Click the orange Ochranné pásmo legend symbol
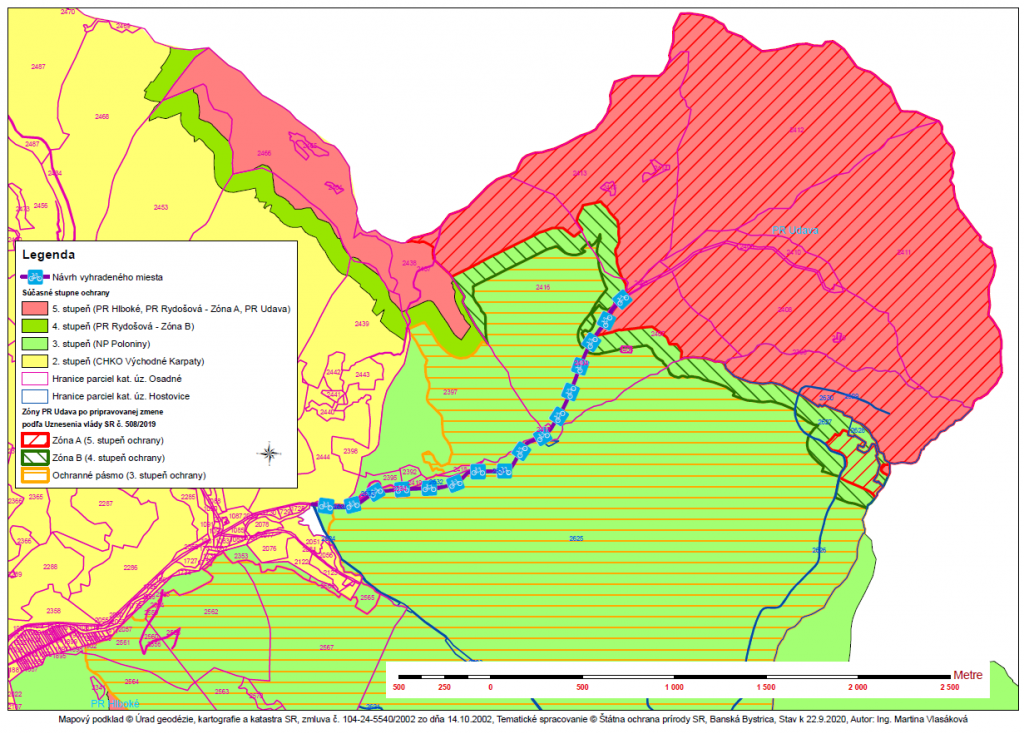 [34, 474]
